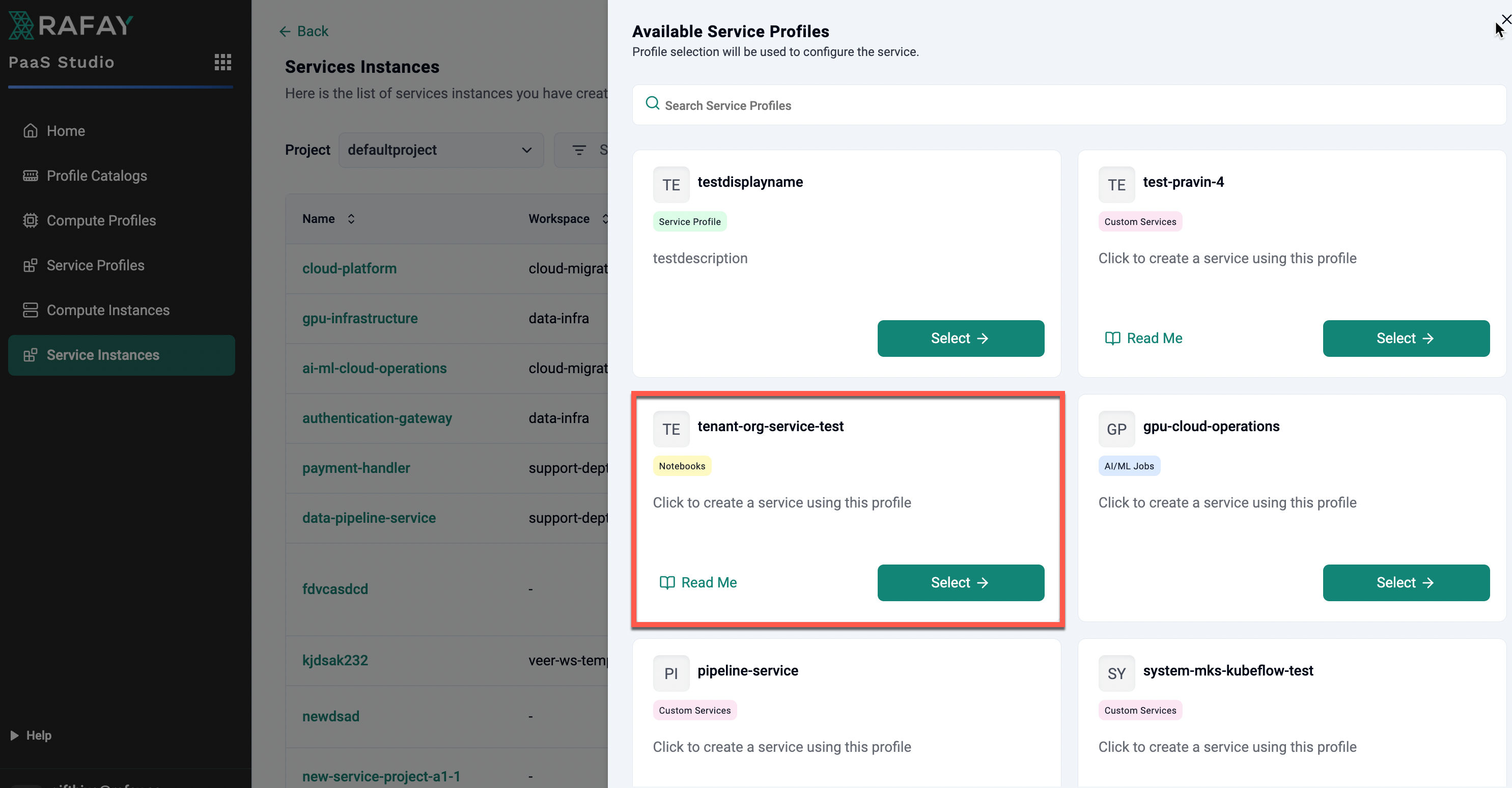Viewport: 1512px width, 788px height.
Task: Click the filter icon beside the Project selector
Action: 580,150
